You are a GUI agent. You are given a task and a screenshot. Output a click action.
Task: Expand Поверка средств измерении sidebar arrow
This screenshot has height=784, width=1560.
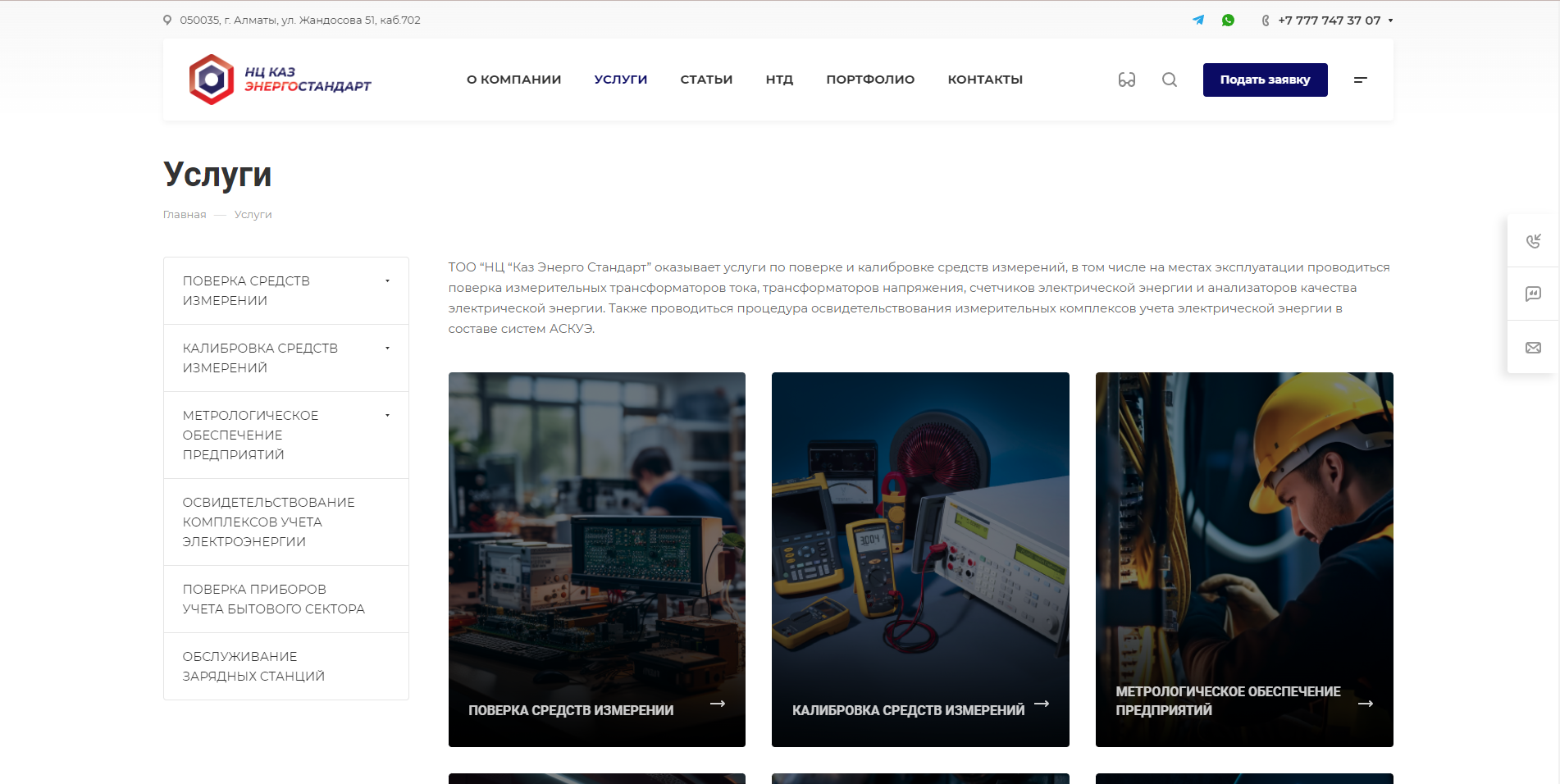tap(387, 281)
